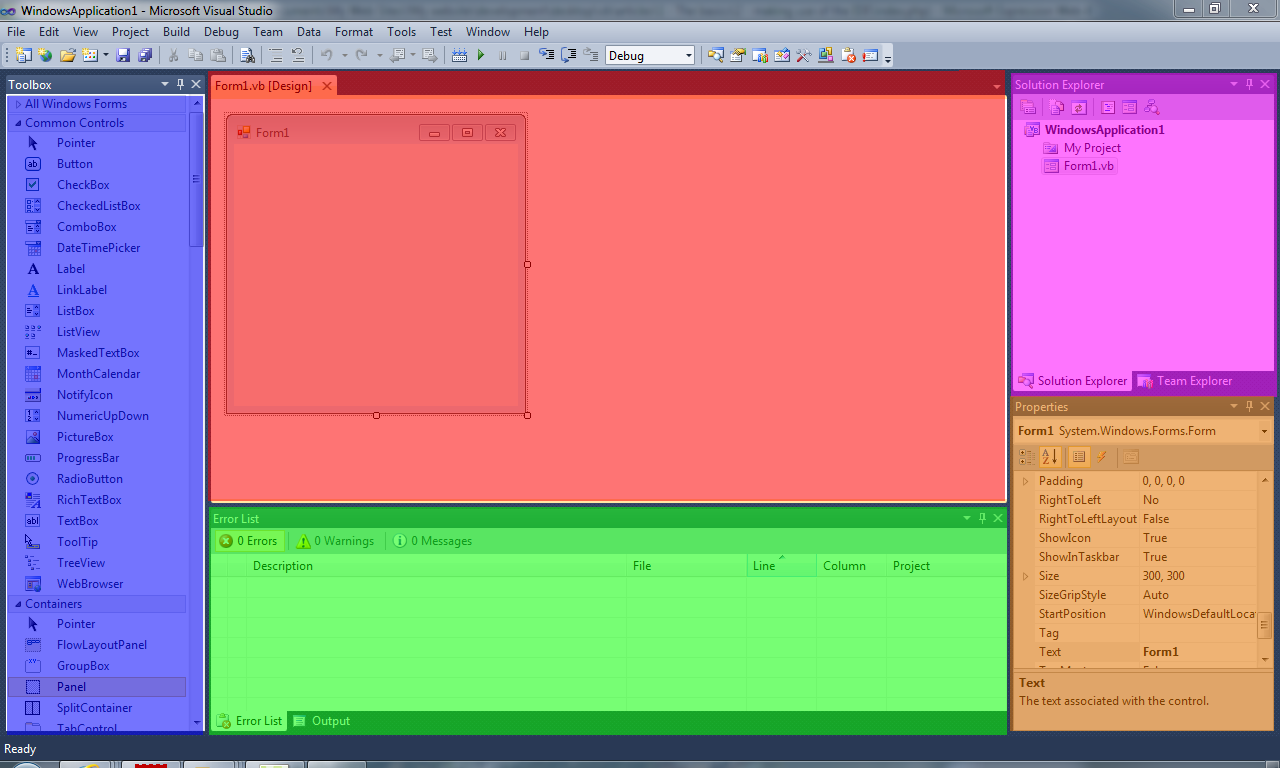Select the WindowsApplication1 project node
This screenshot has height=768, width=1280.
click(1095, 130)
